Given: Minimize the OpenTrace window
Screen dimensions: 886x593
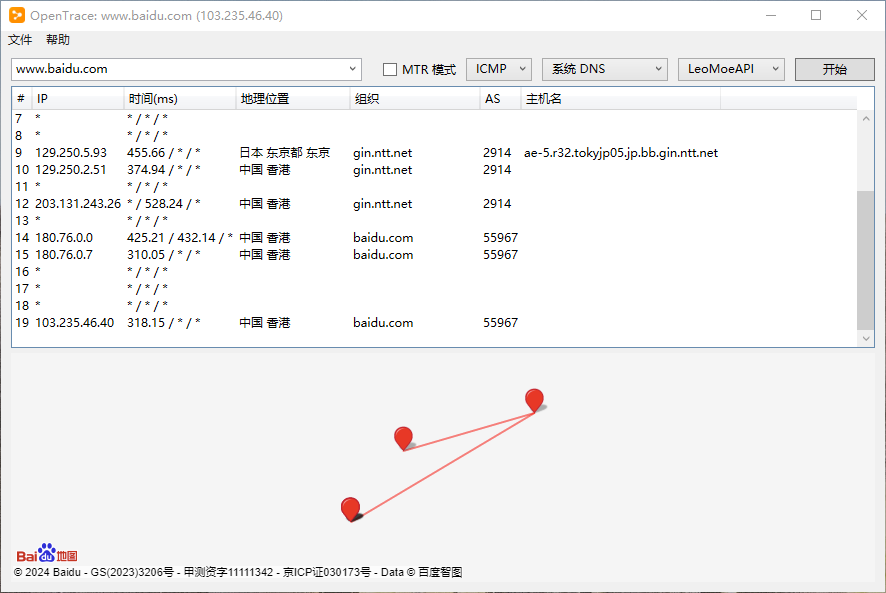Looking at the screenshot, I should [x=771, y=15].
